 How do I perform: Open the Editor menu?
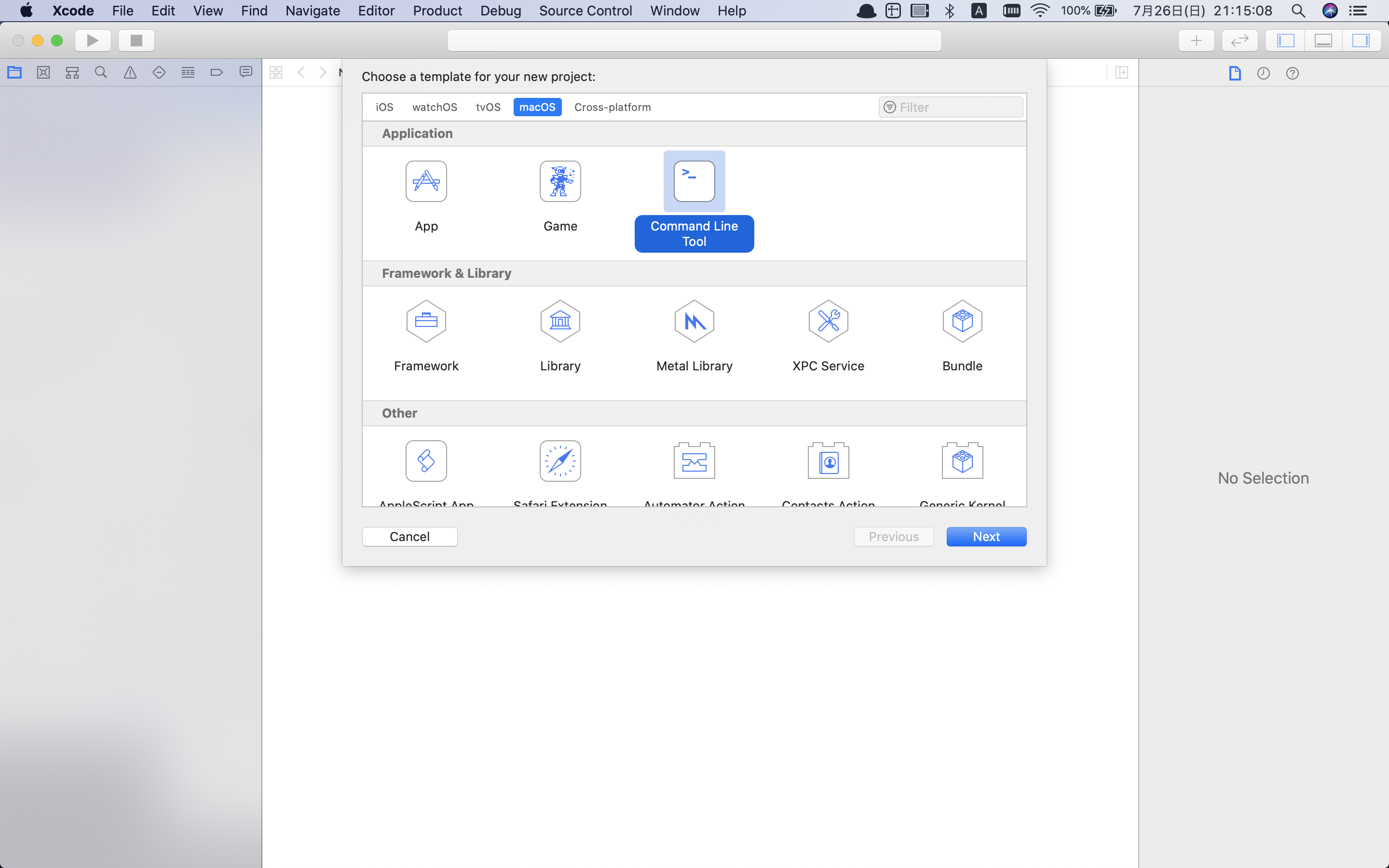pyautogui.click(x=376, y=10)
